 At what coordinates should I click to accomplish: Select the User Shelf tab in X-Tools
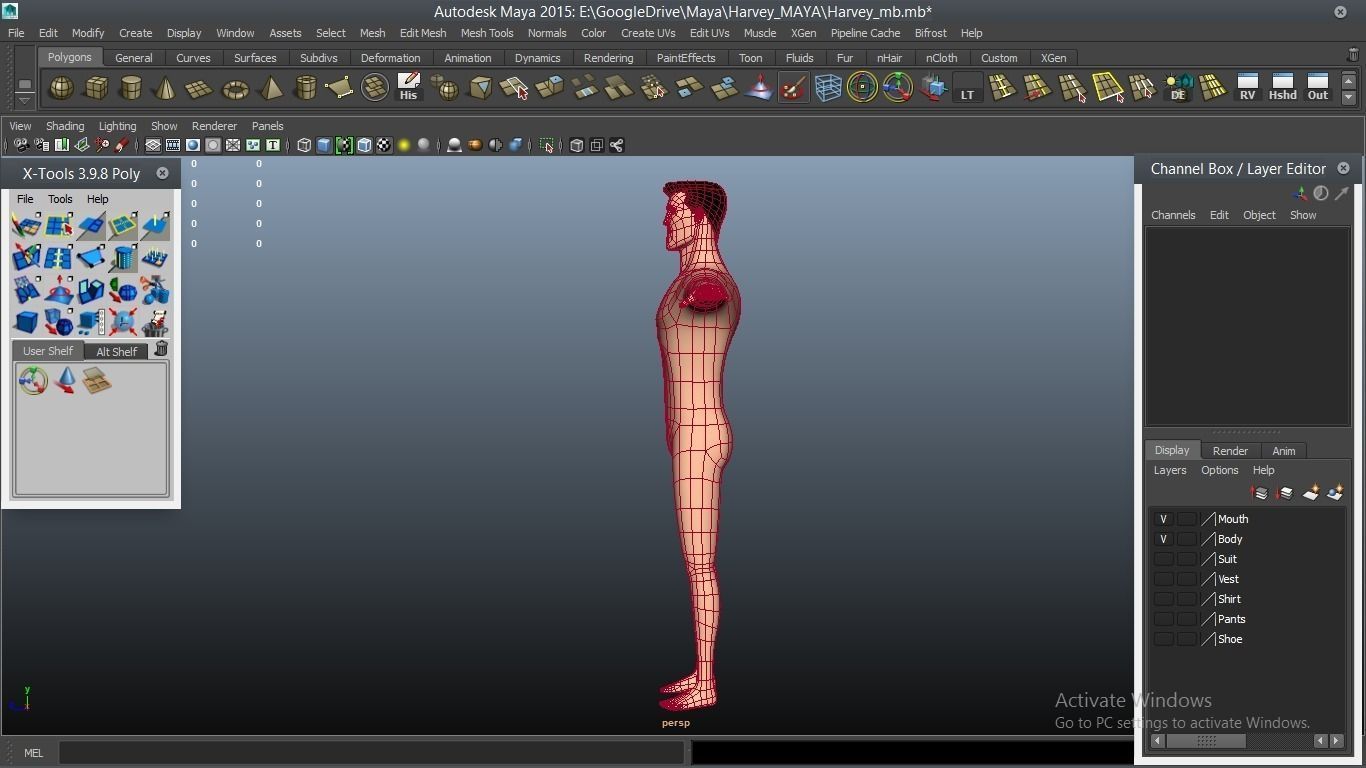(48, 351)
